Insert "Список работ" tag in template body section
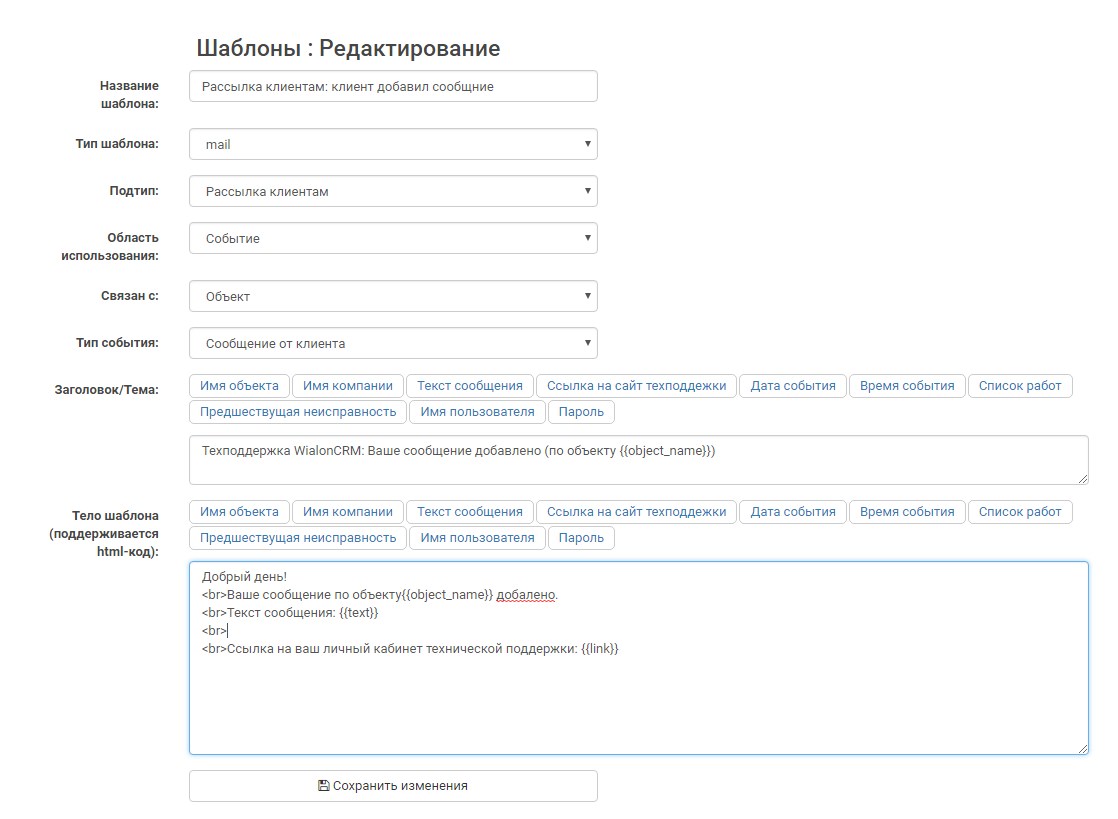 point(1019,512)
